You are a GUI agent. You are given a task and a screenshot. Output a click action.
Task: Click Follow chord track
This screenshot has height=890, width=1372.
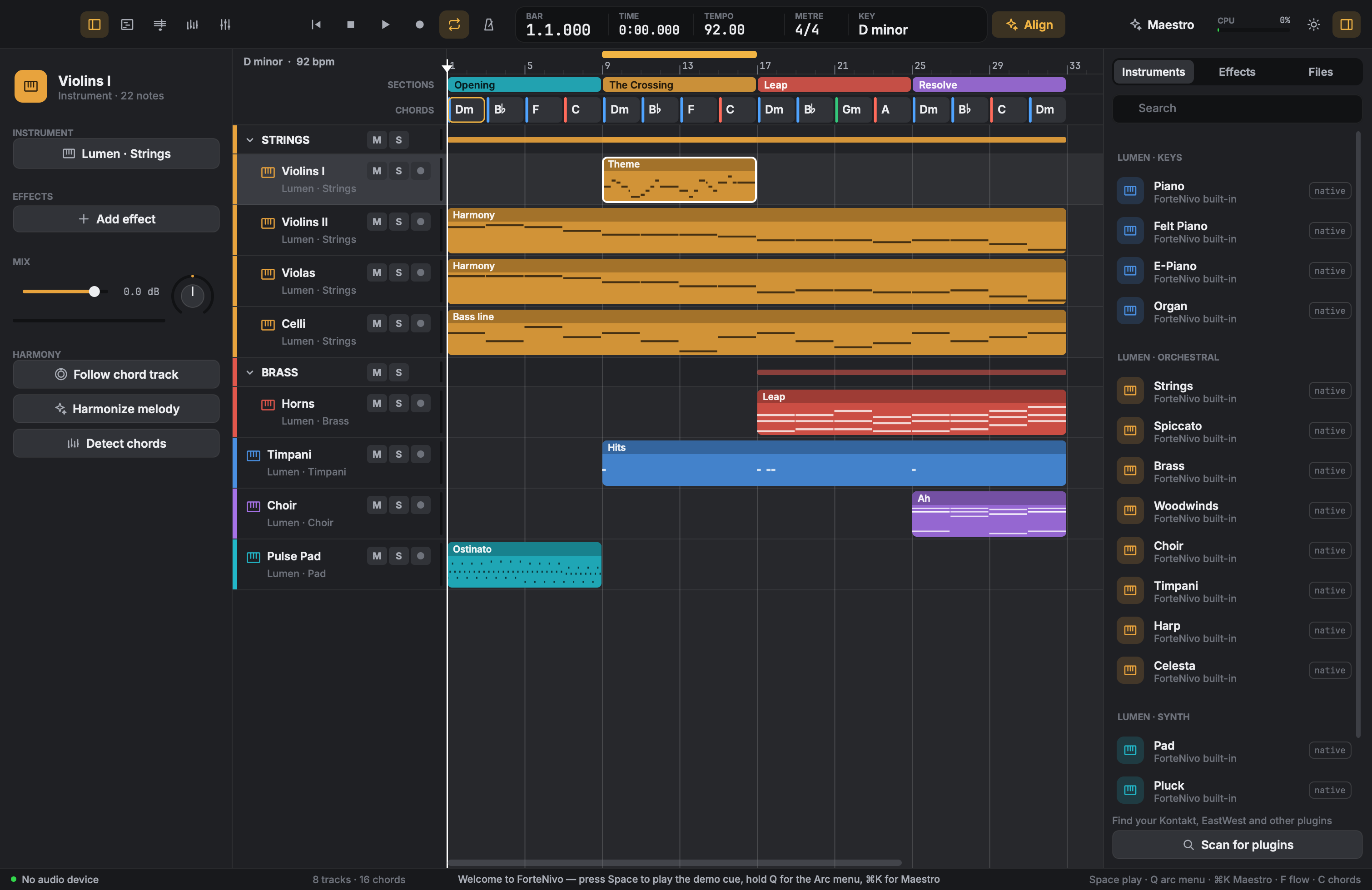pyautogui.click(x=116, y=375)
